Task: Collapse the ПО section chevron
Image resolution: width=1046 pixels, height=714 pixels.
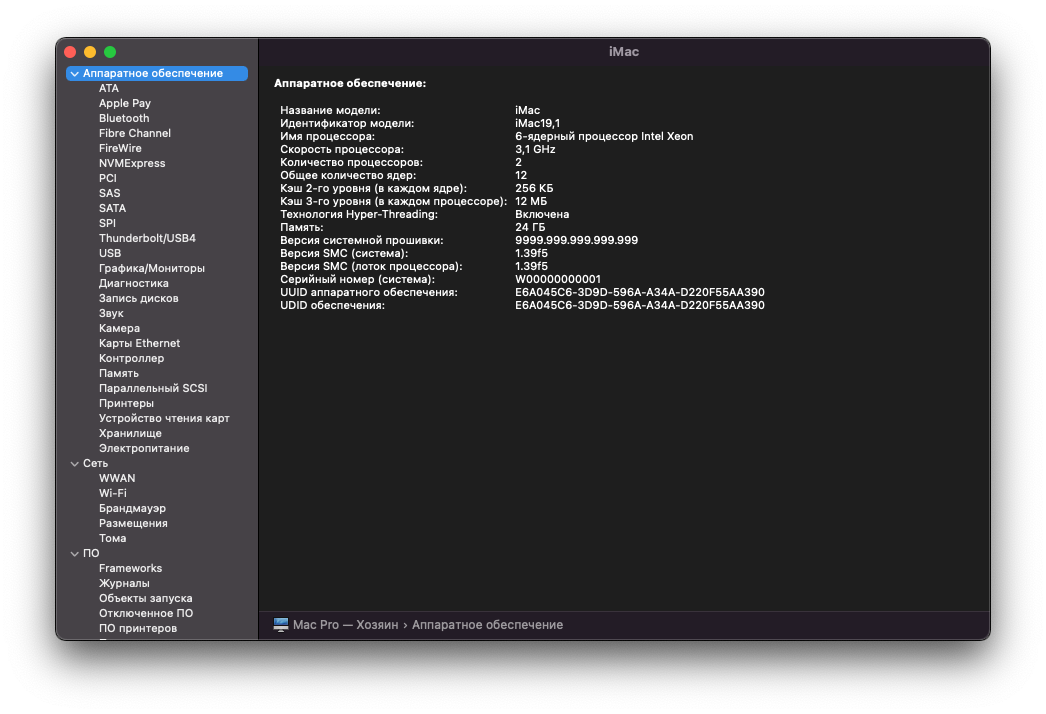Action: (75, 554)
